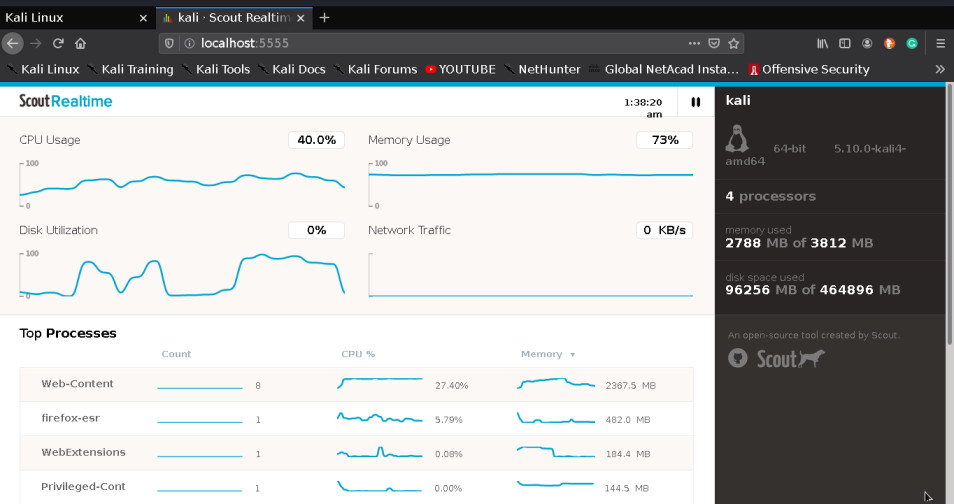Open a new browser tab
The width and height of the screenshot is (954, 504).
click(324, 18)
